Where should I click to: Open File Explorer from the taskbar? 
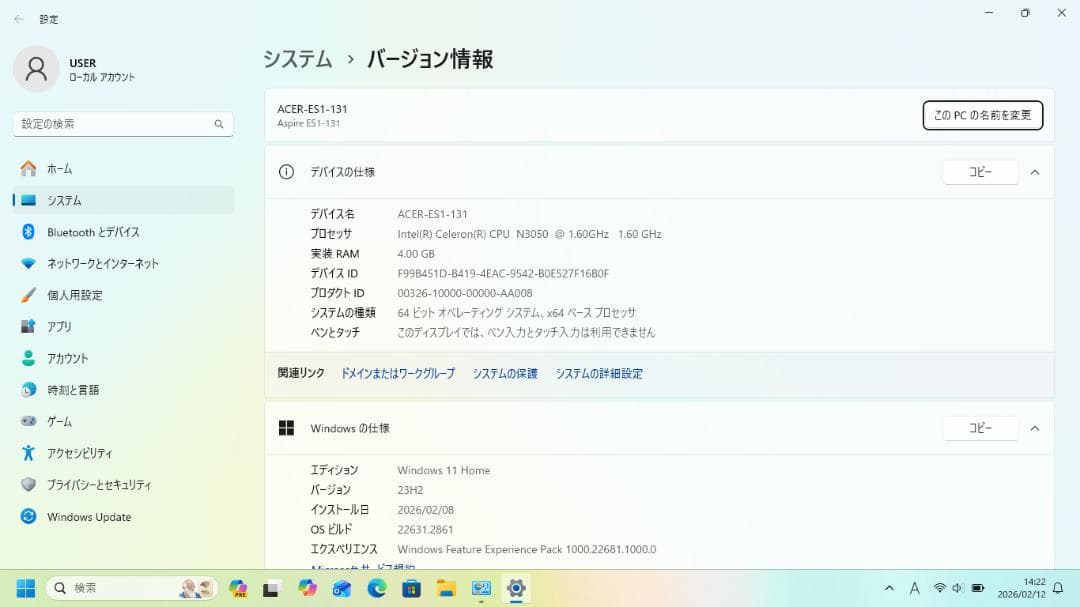(446, 588)
